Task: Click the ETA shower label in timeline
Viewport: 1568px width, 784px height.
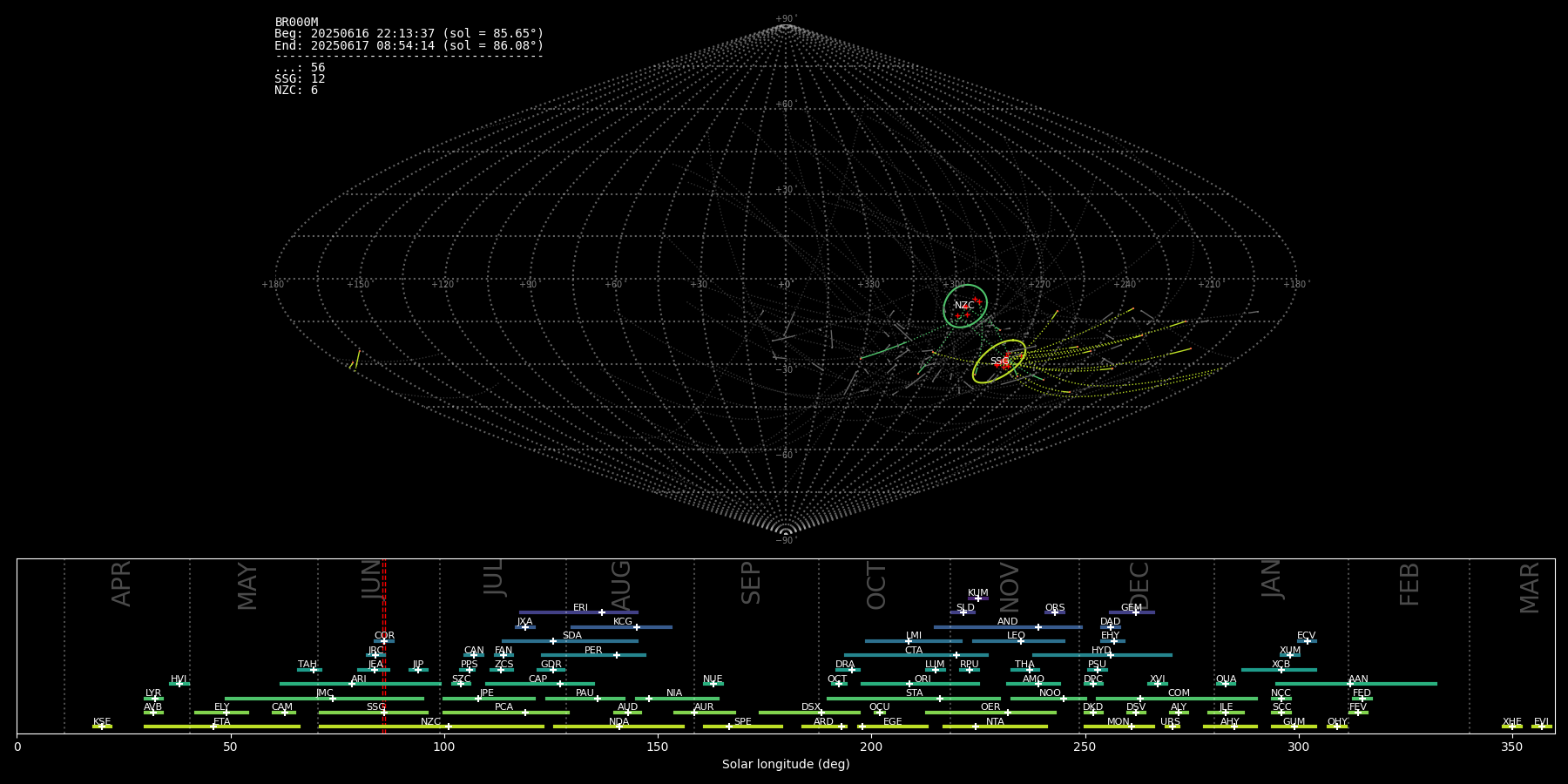Action: pyautogui.click(x=222, y=722)
